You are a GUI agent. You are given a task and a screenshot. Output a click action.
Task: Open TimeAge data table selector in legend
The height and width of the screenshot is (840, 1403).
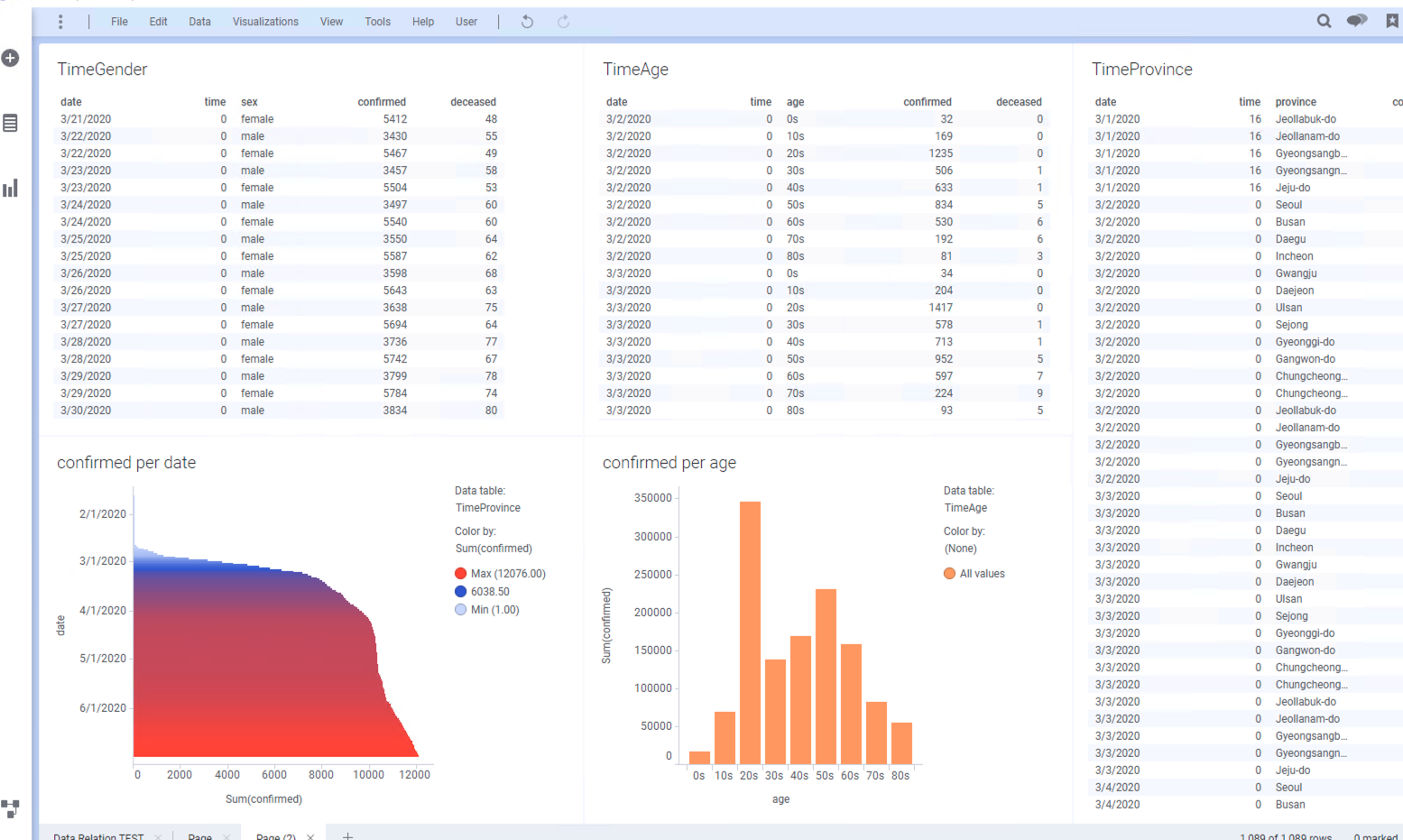965,508
